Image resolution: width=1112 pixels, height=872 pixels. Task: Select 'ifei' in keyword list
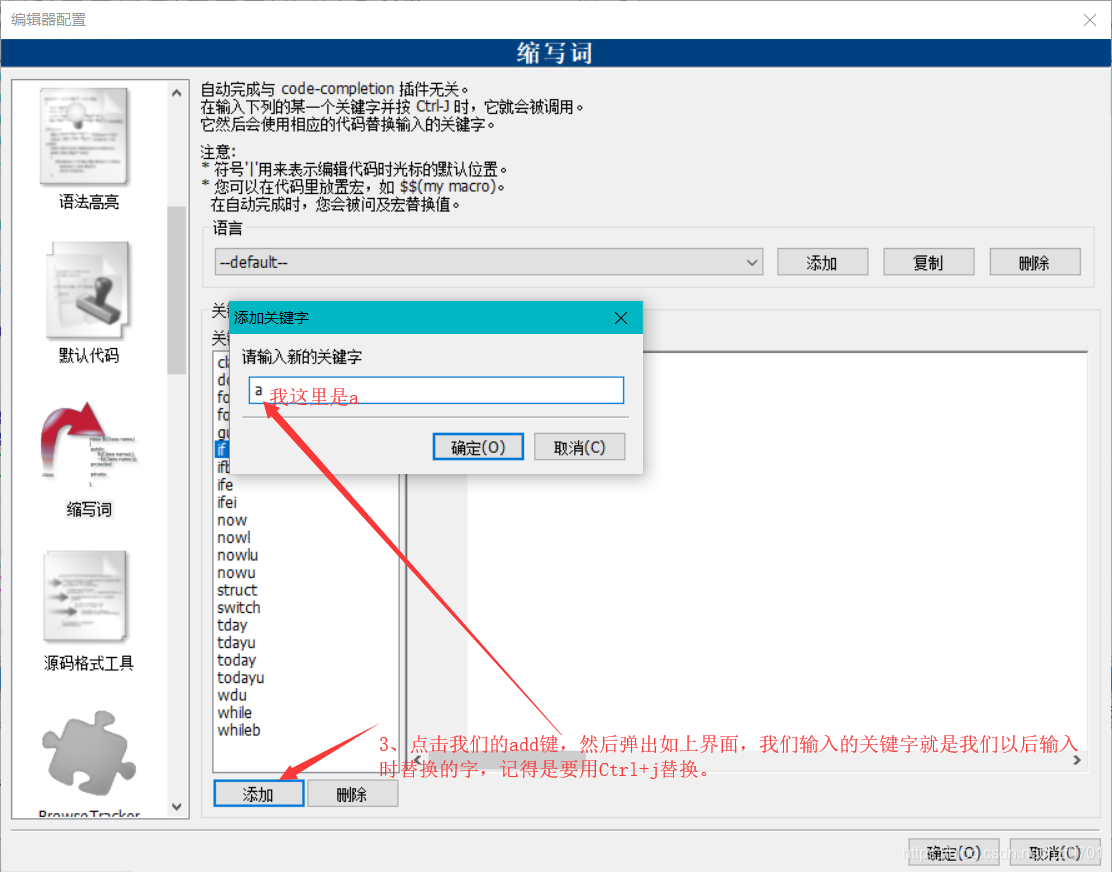click(227, 503)
